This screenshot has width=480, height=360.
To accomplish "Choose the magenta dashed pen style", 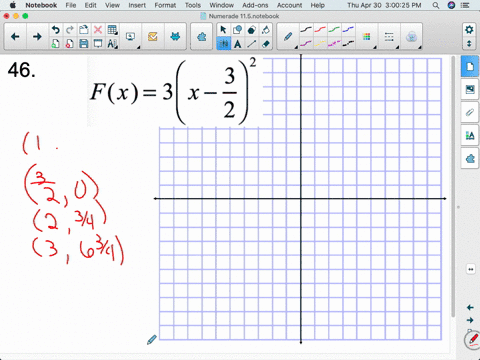I will pos(334,43).
